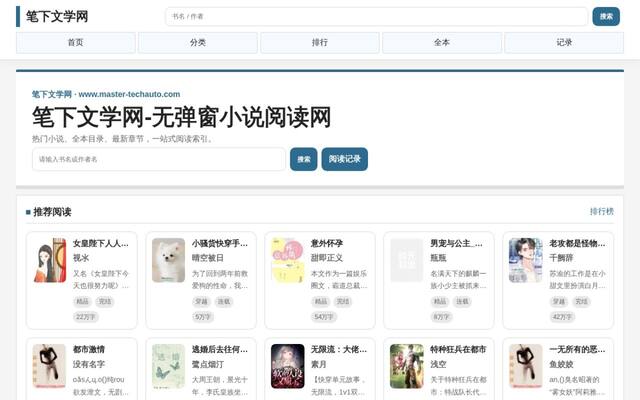Click description text of 意外怀孕 card

click(x=339, y=280)
